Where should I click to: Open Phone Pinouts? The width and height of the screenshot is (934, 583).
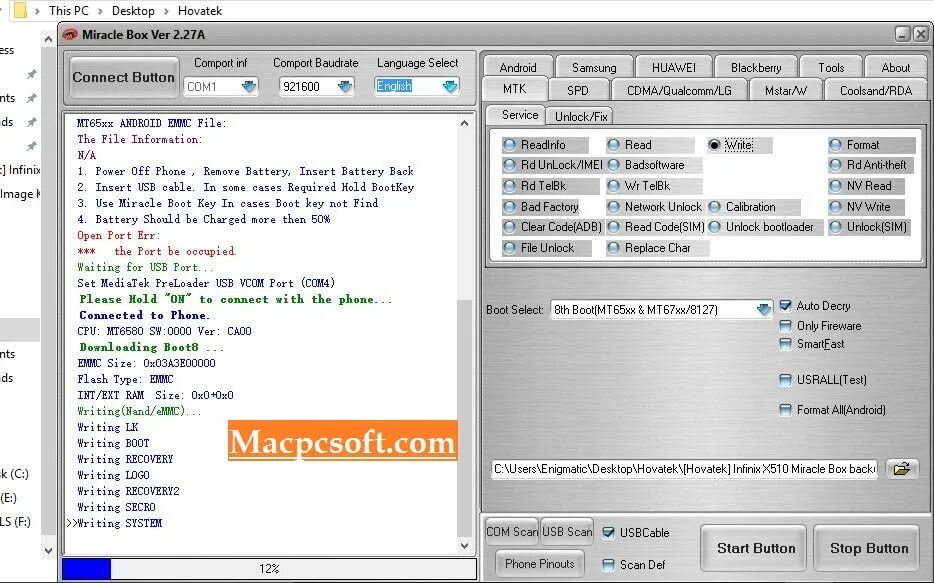[x=540, y=563]
